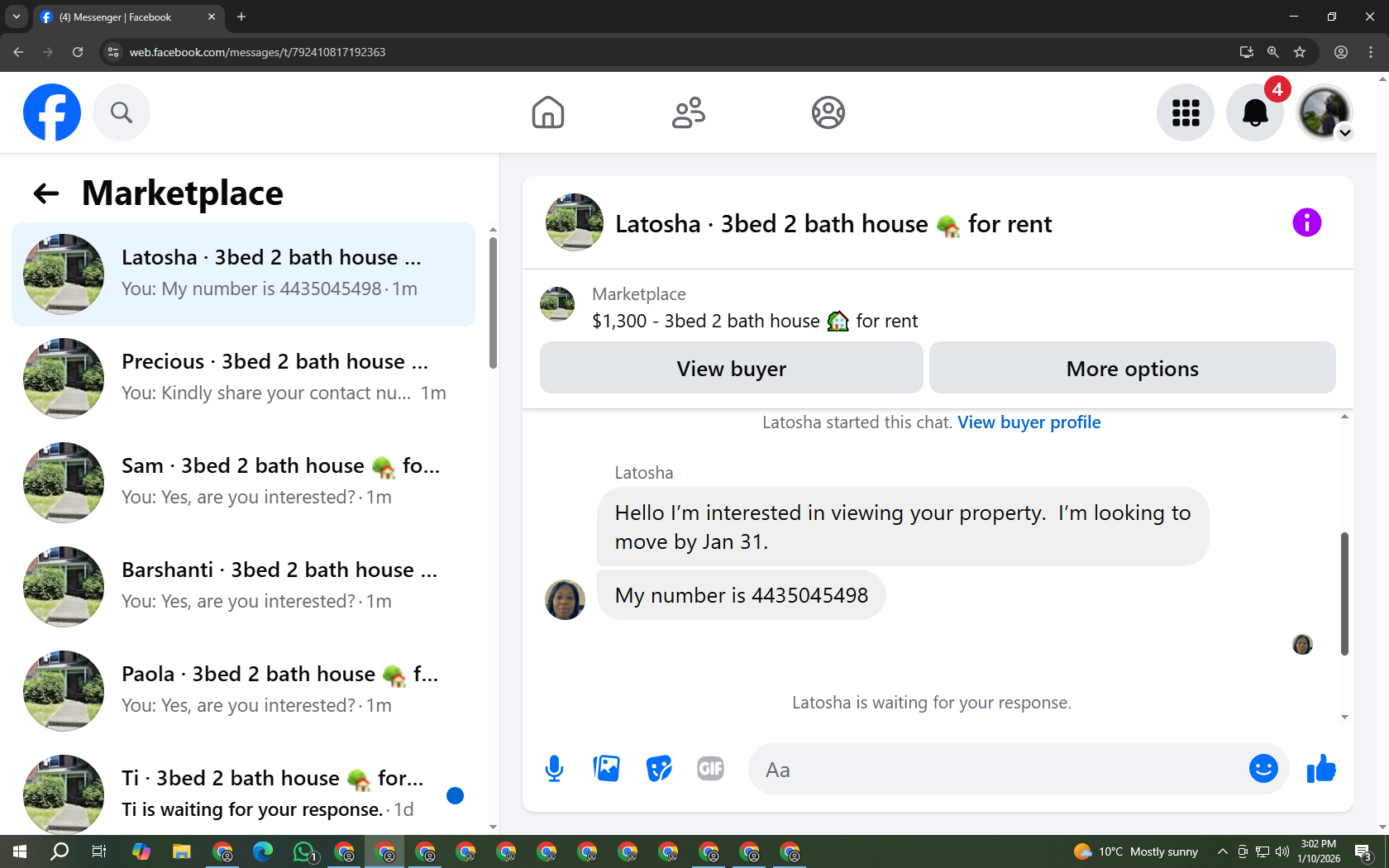Viewport: 1389px width, 868px height.
Task: Open the nine-dot Menu grid
Action: (x=1186, y=112)
